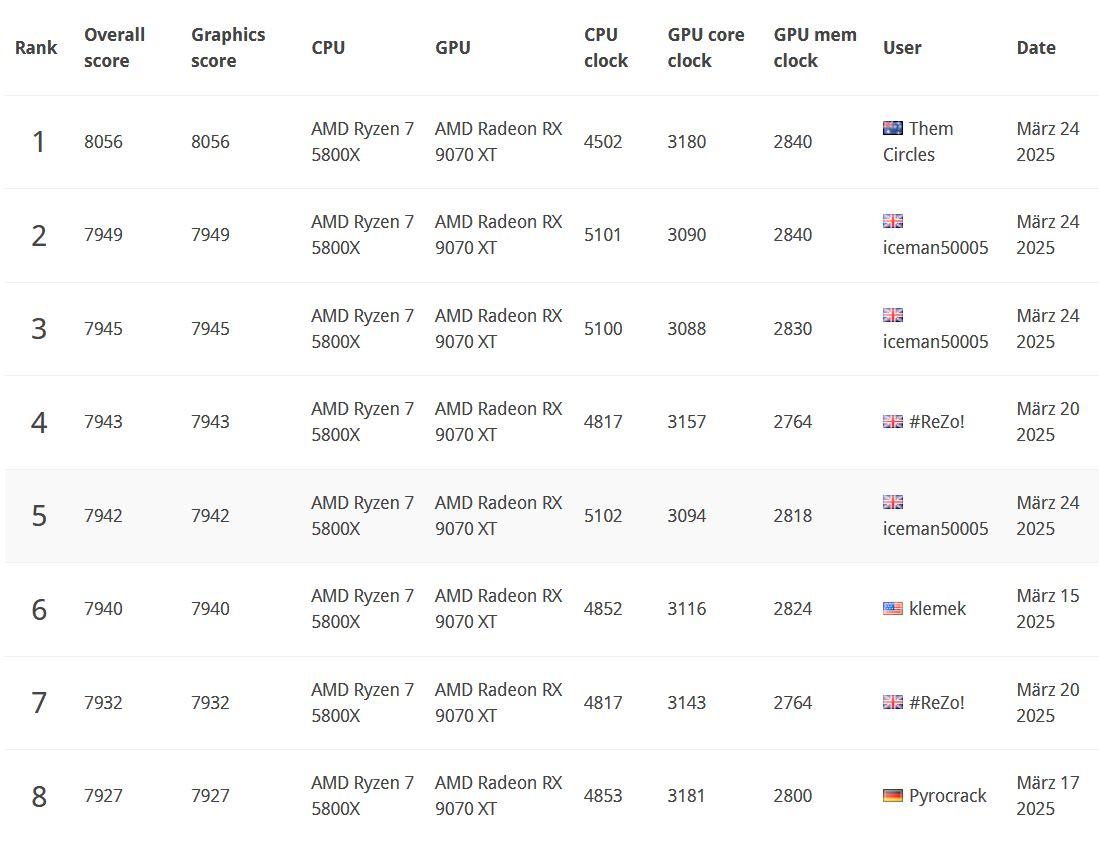Open klemek user link
The image size is (1099, 842).
[937, 608]
